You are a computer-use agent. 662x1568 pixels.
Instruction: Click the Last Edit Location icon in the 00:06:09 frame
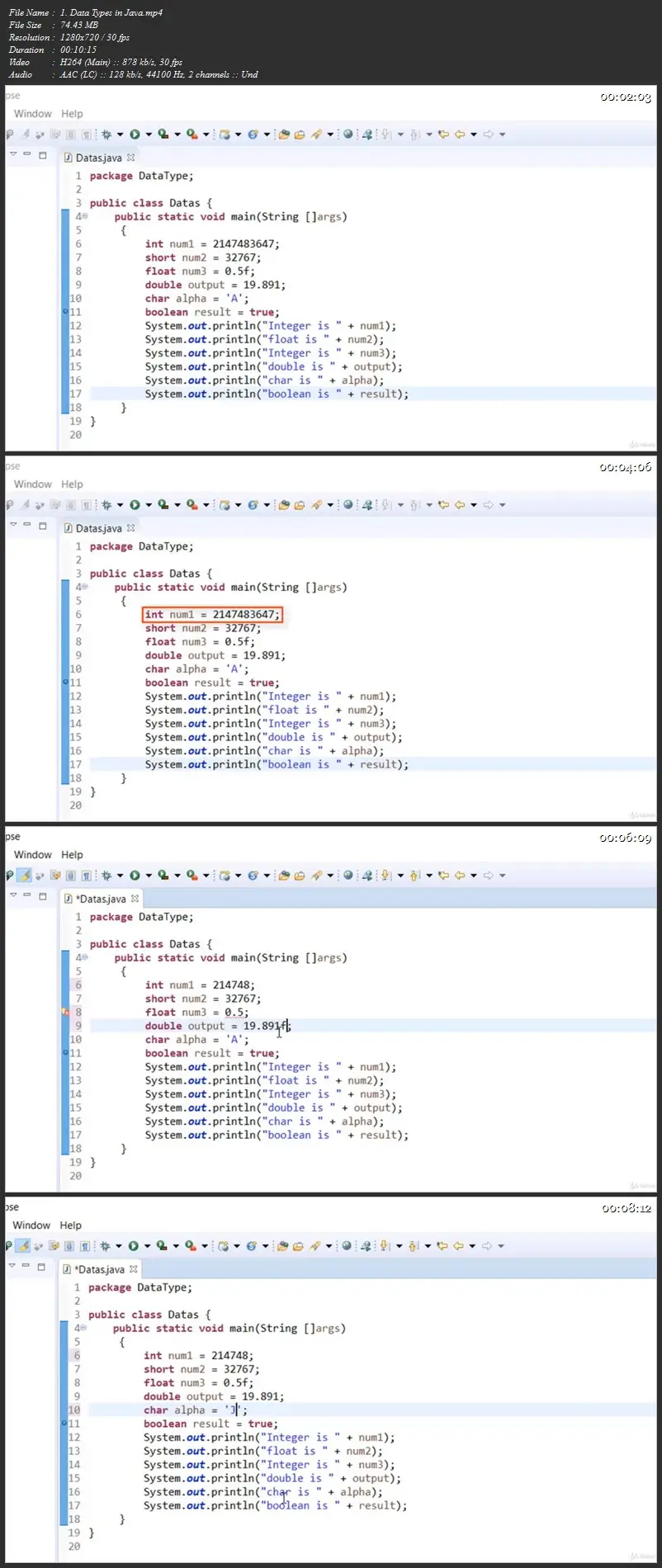coord(443,875)
